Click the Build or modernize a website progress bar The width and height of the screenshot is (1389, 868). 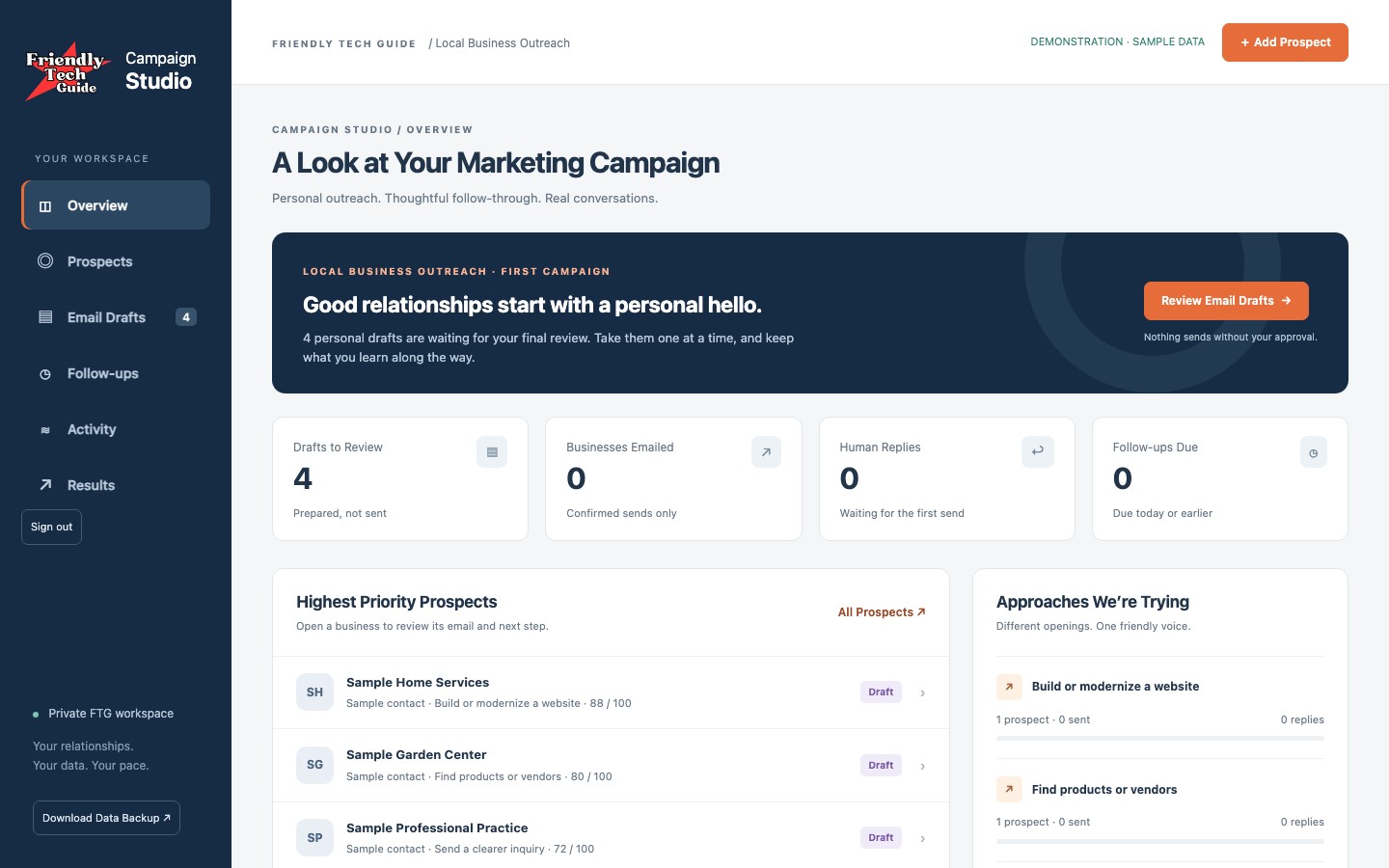1160,739
